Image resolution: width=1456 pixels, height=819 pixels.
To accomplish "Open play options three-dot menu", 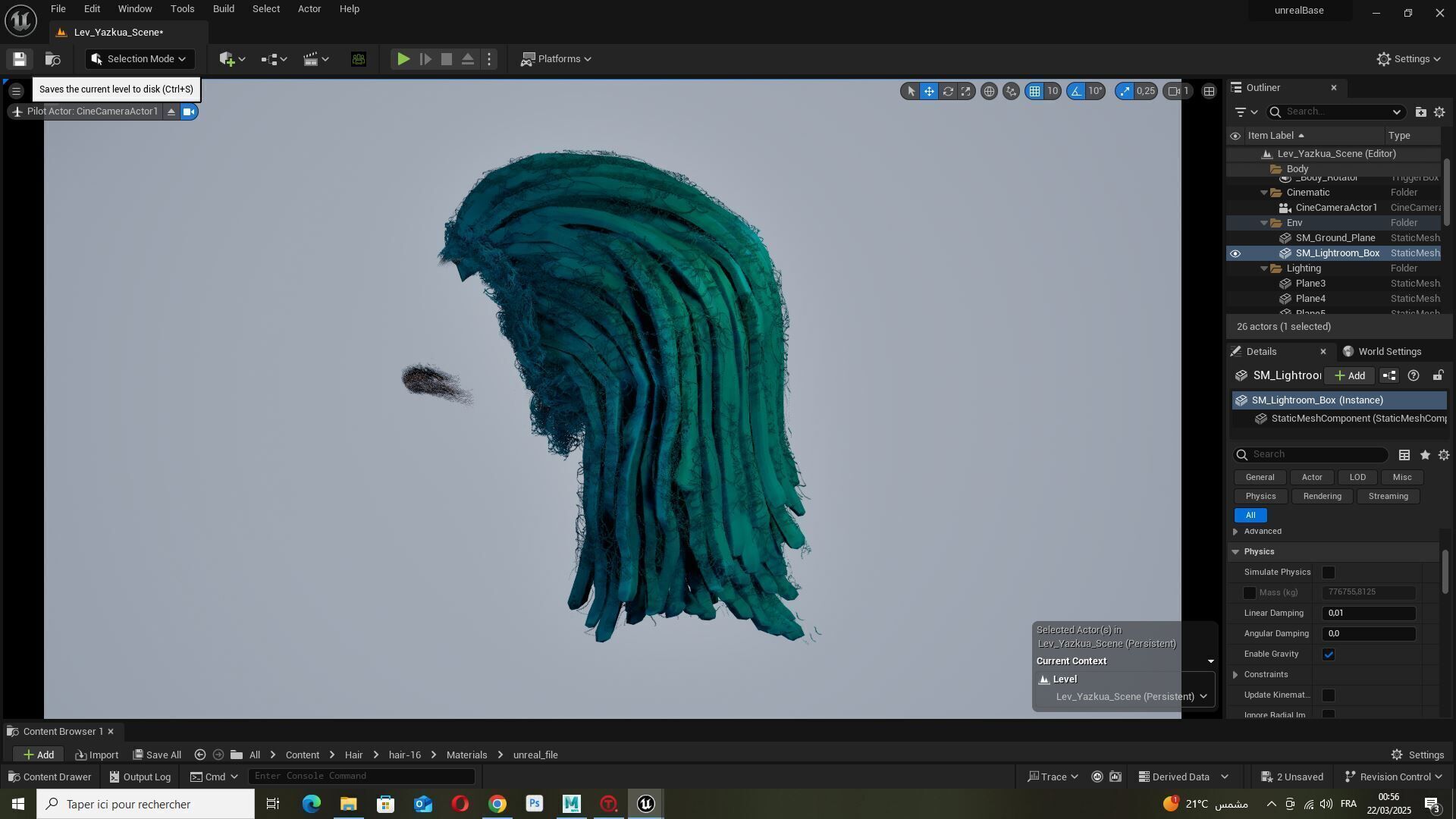I will click(x=489, y=59).
